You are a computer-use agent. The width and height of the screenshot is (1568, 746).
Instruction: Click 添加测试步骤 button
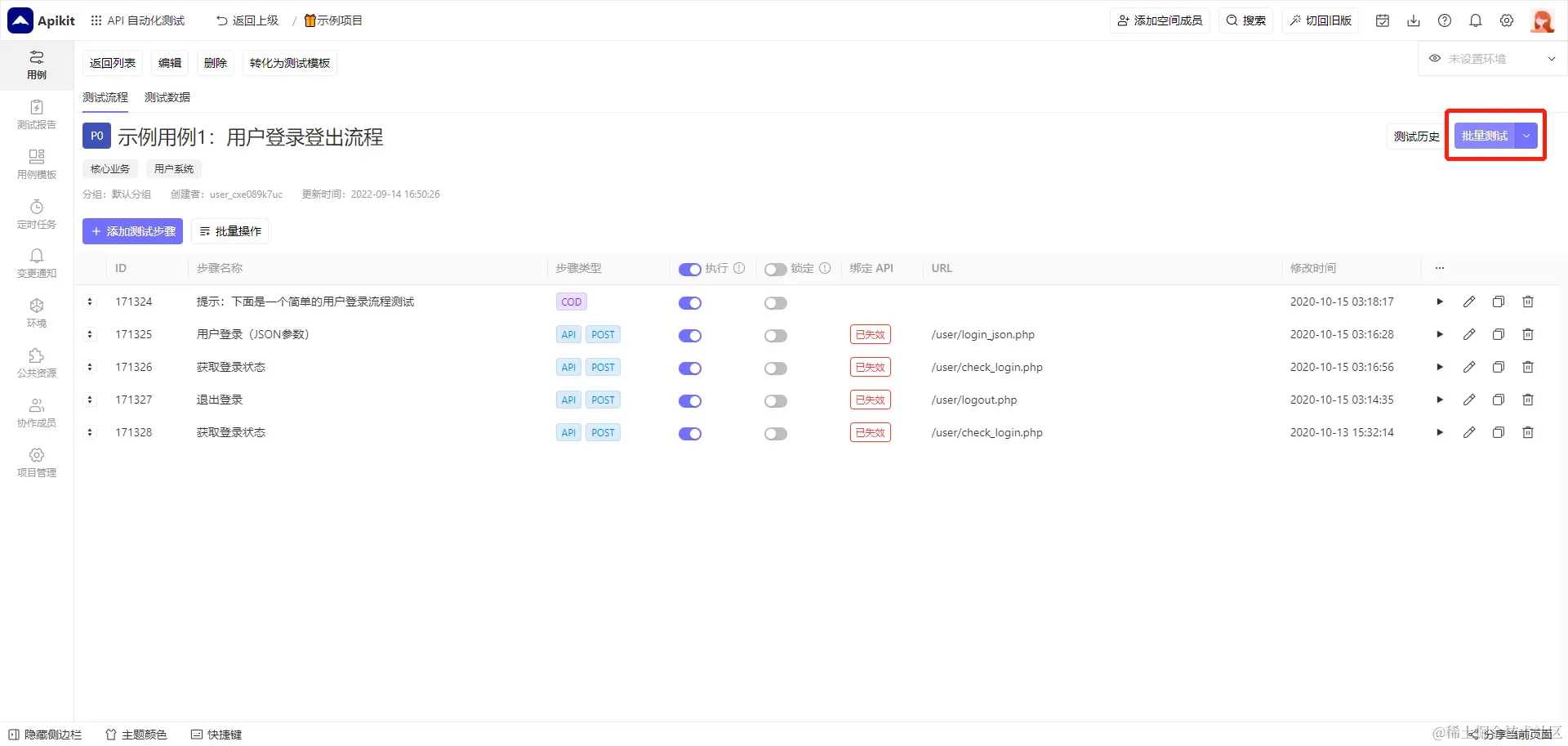click(x=132, y=231)
